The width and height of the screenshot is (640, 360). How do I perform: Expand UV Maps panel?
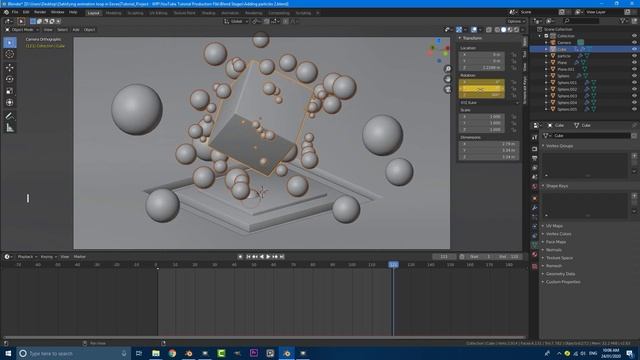[x=554, y=226]
